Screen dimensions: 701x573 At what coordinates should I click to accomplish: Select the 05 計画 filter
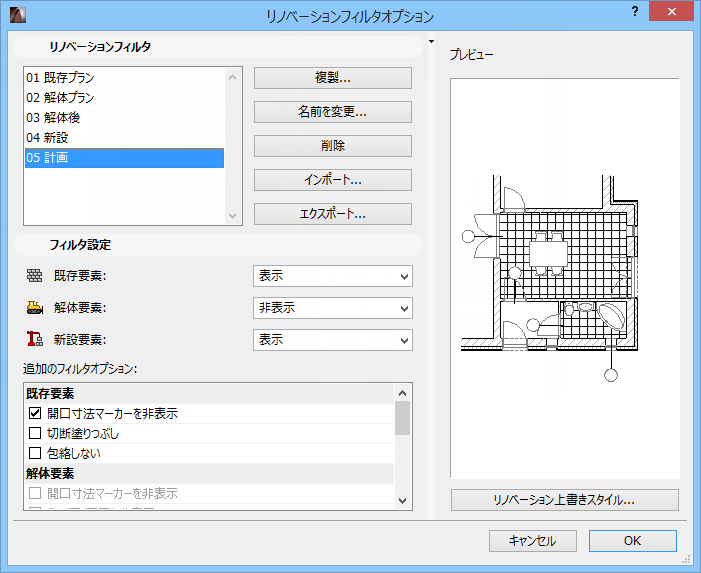124,158
